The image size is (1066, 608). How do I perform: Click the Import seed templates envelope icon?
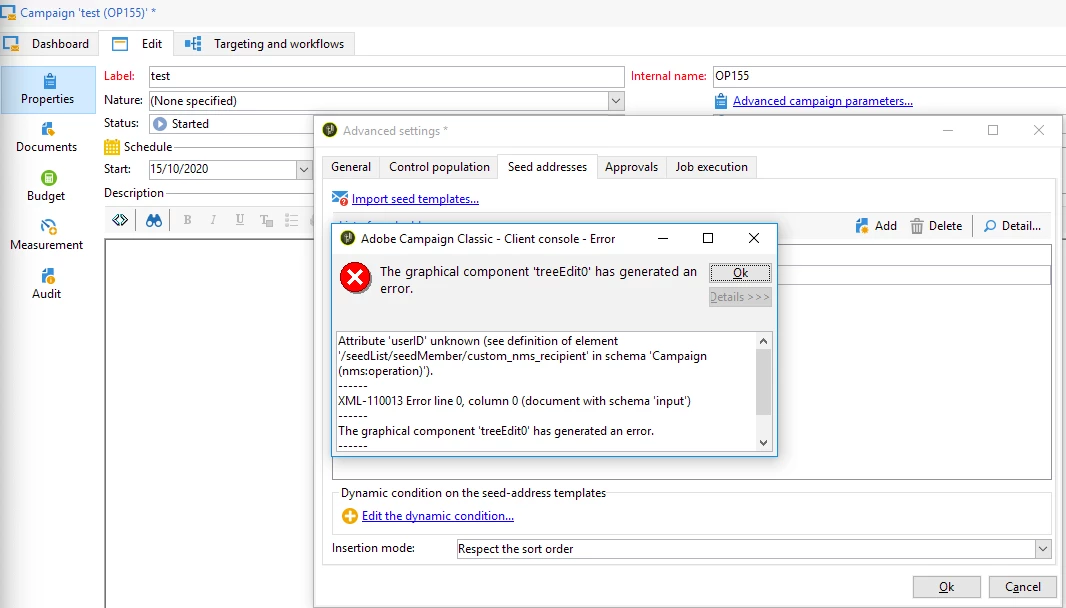[x=340, y=198]
